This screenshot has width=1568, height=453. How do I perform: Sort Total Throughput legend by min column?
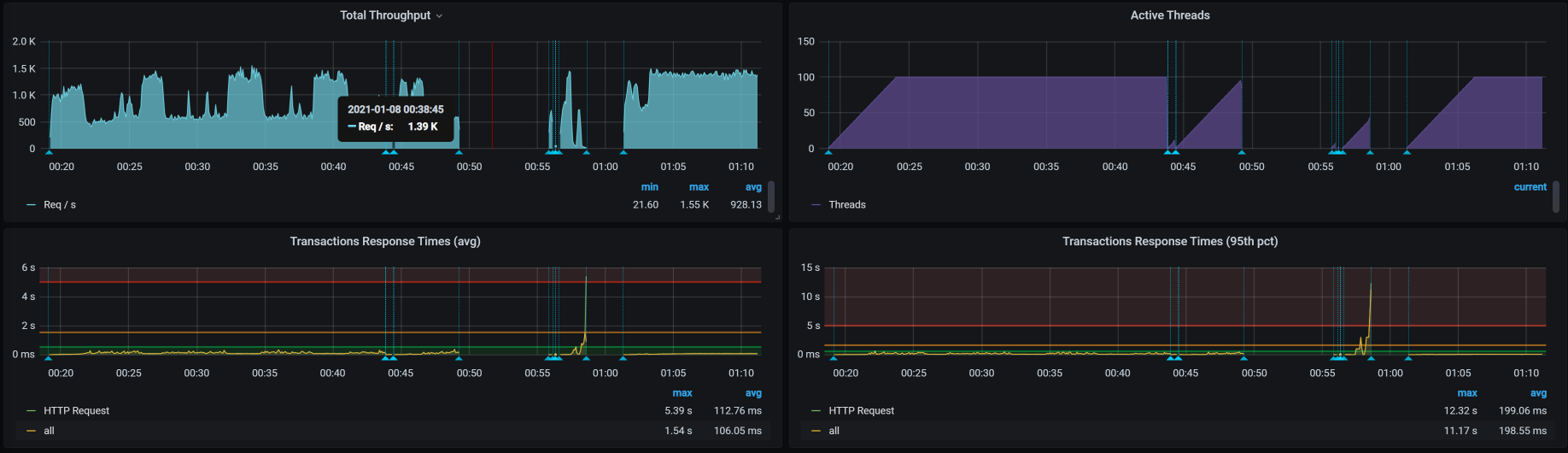(x=649, y=187)
